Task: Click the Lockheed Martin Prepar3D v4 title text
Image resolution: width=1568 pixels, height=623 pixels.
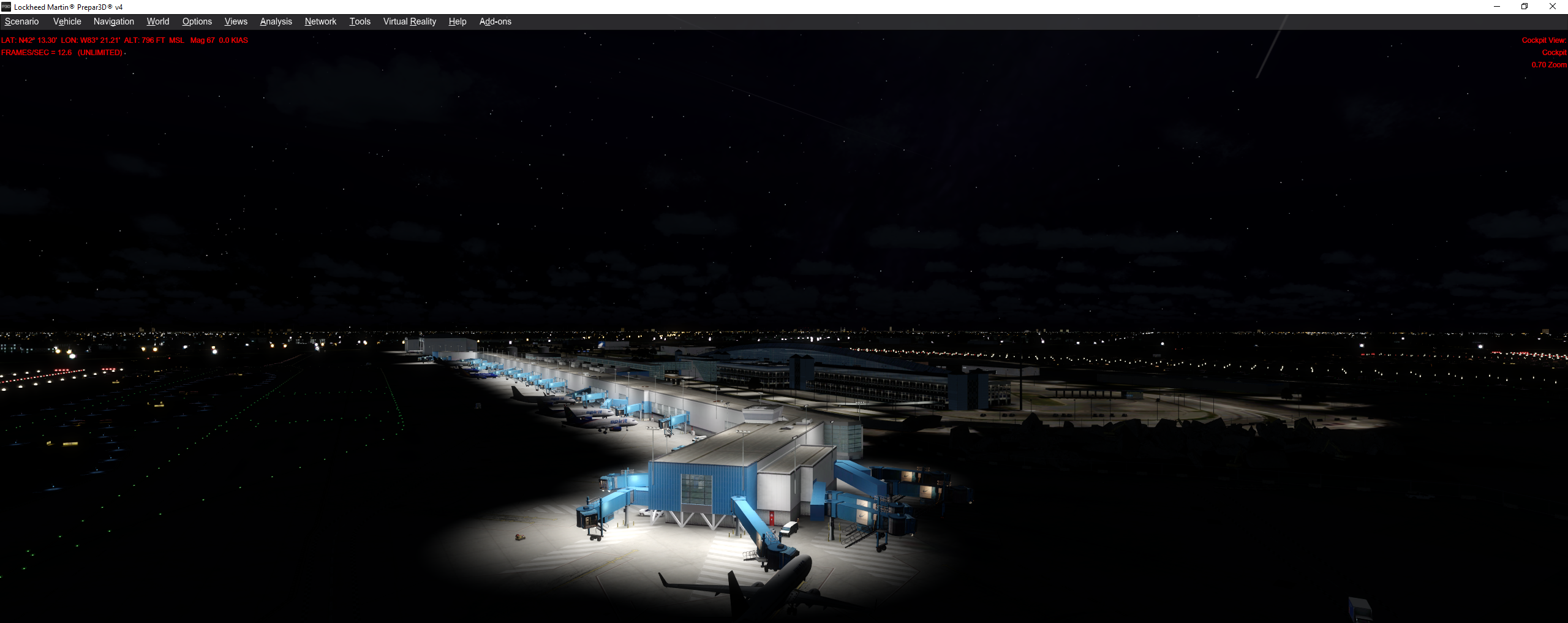Action: coord(68,7)
